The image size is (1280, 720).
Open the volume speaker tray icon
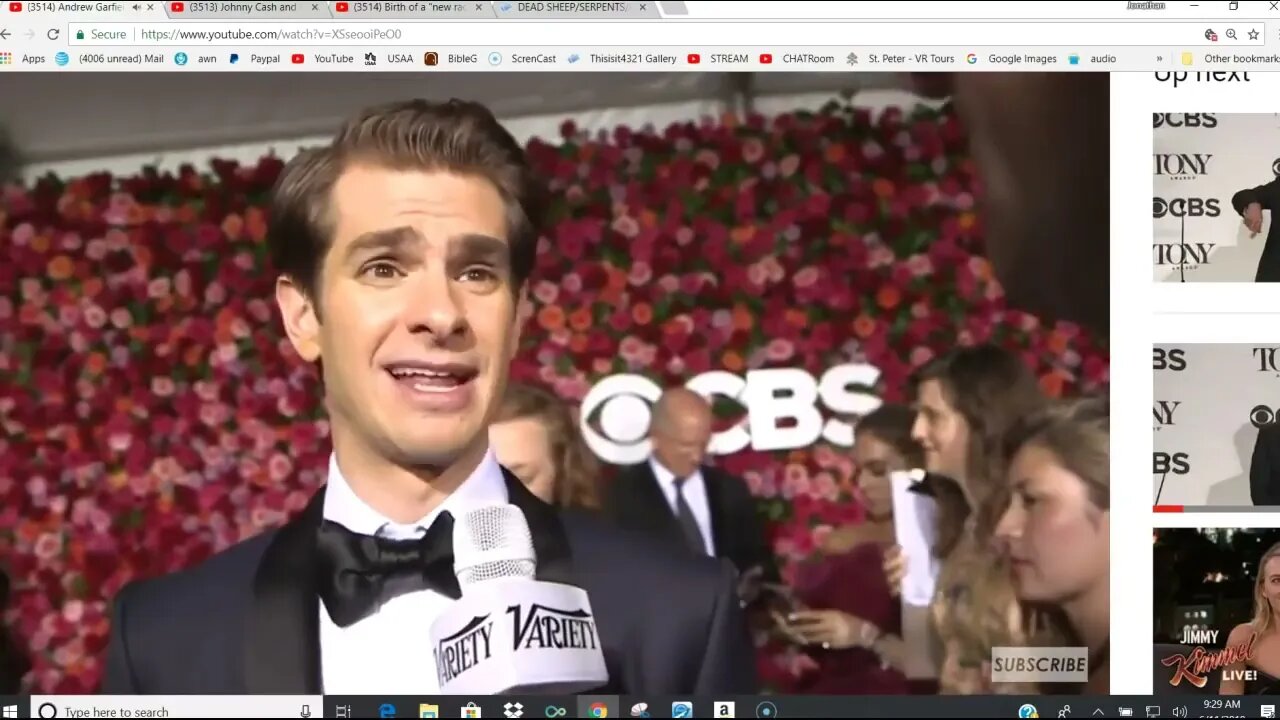(1179, 711)
